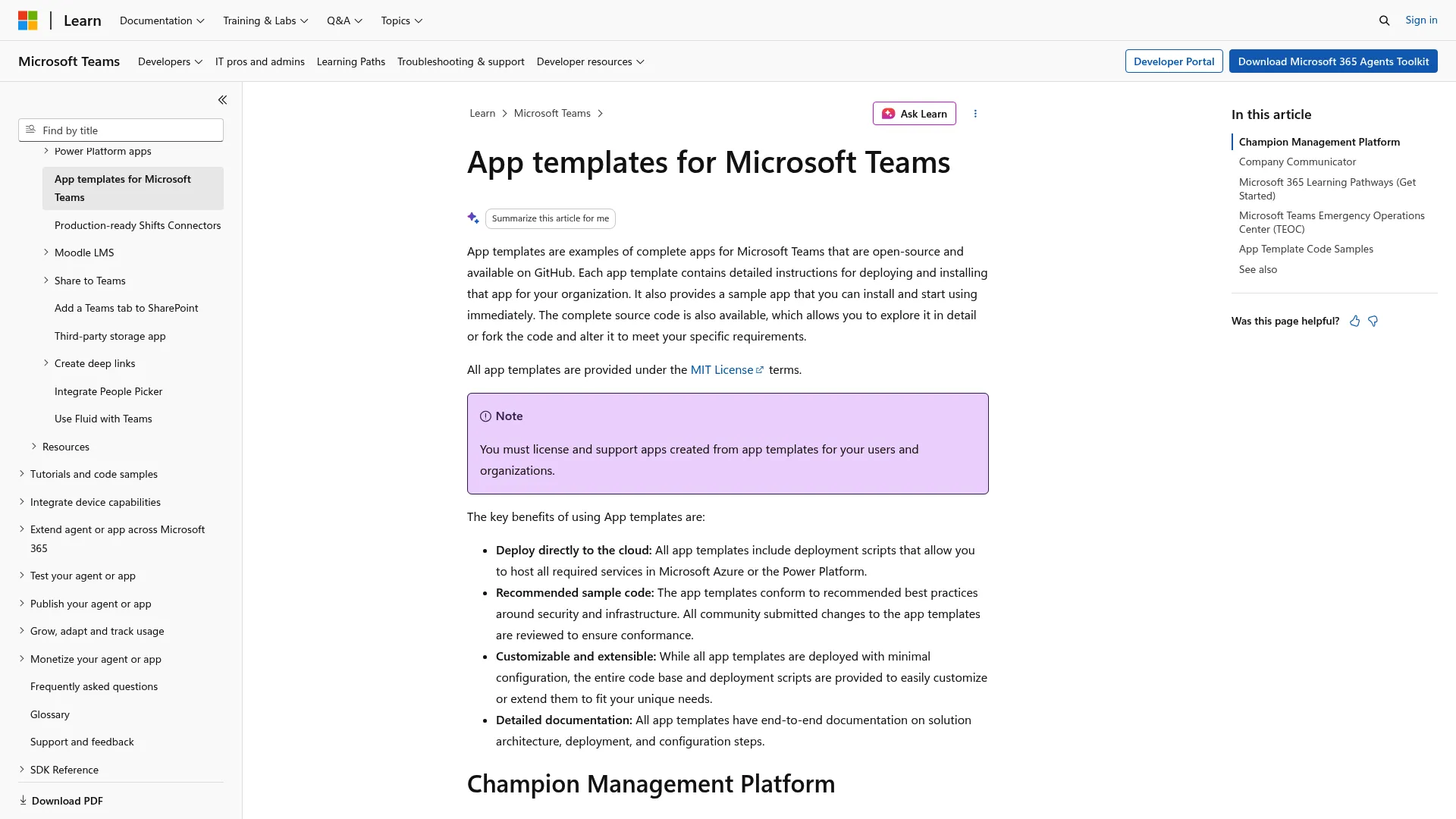The height and width of the screenshot is (819, 1456).
Task: Open the search magnifier icon
Action: coord(1384,20)
